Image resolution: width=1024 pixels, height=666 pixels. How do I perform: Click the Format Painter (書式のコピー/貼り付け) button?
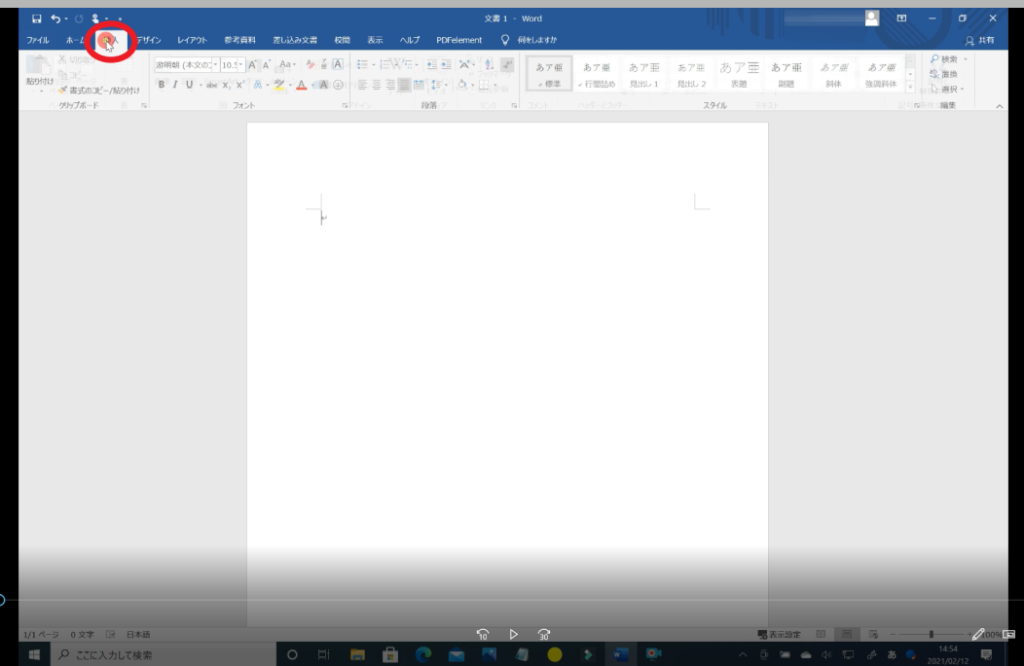pos(98,90)
